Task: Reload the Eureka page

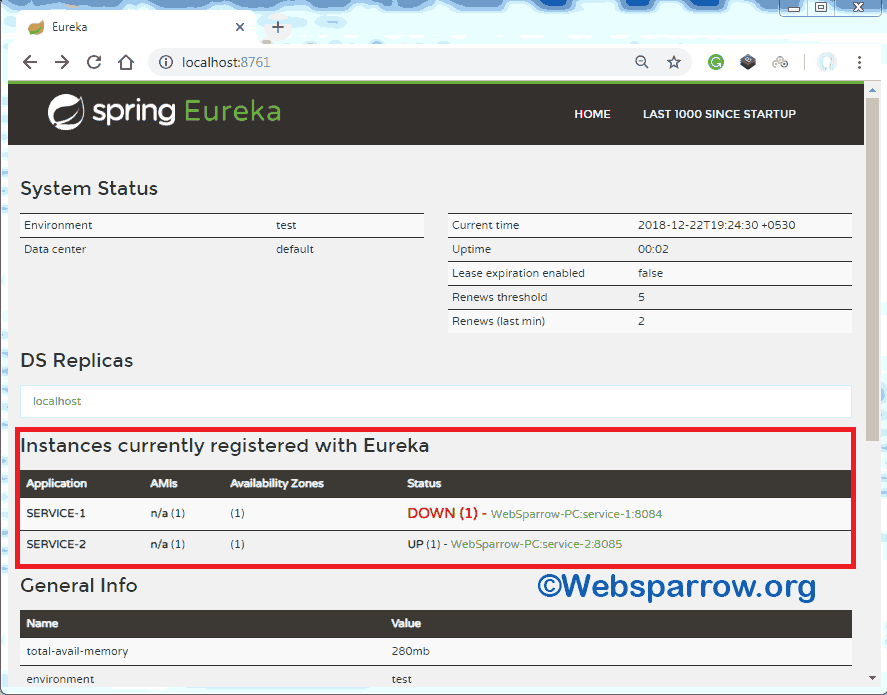Action: pyautogui.click(x=94, y=62)
